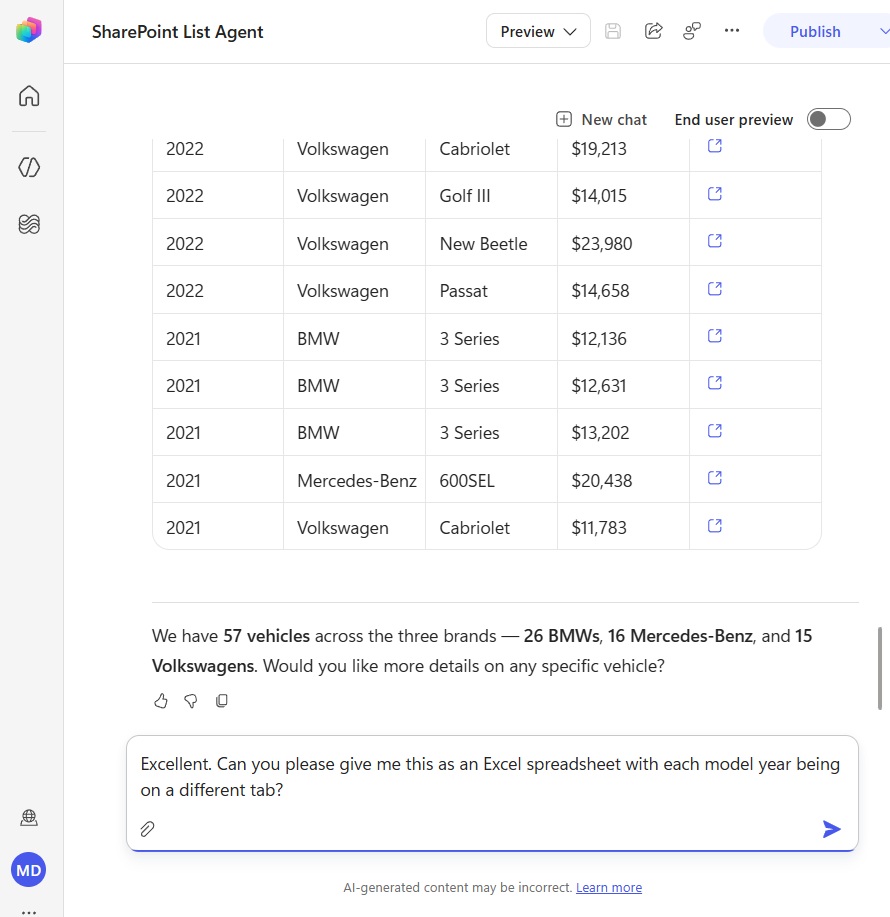Click the SharePoint List Agent title
Viewport: 890px width, 917px height.
[177, 32]
